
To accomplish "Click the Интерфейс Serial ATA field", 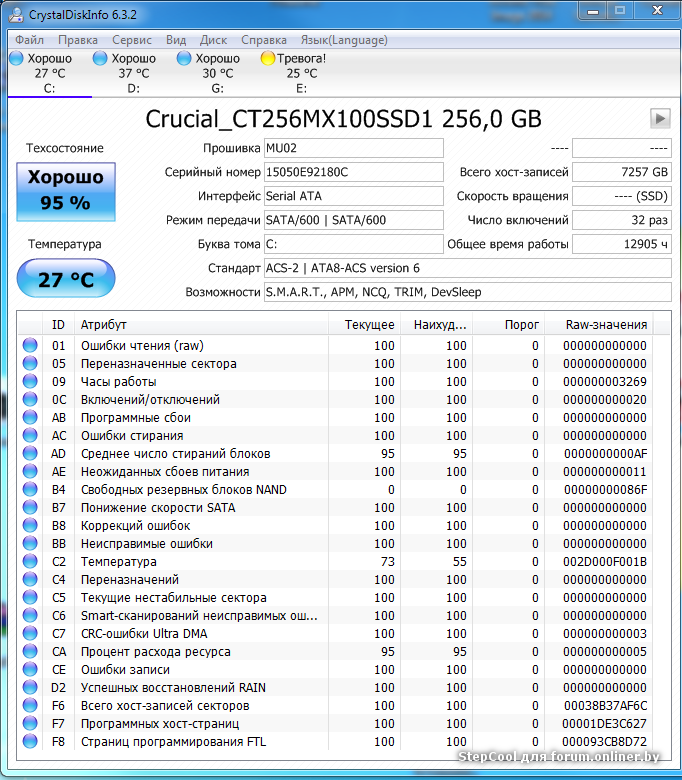I will 354,196.
